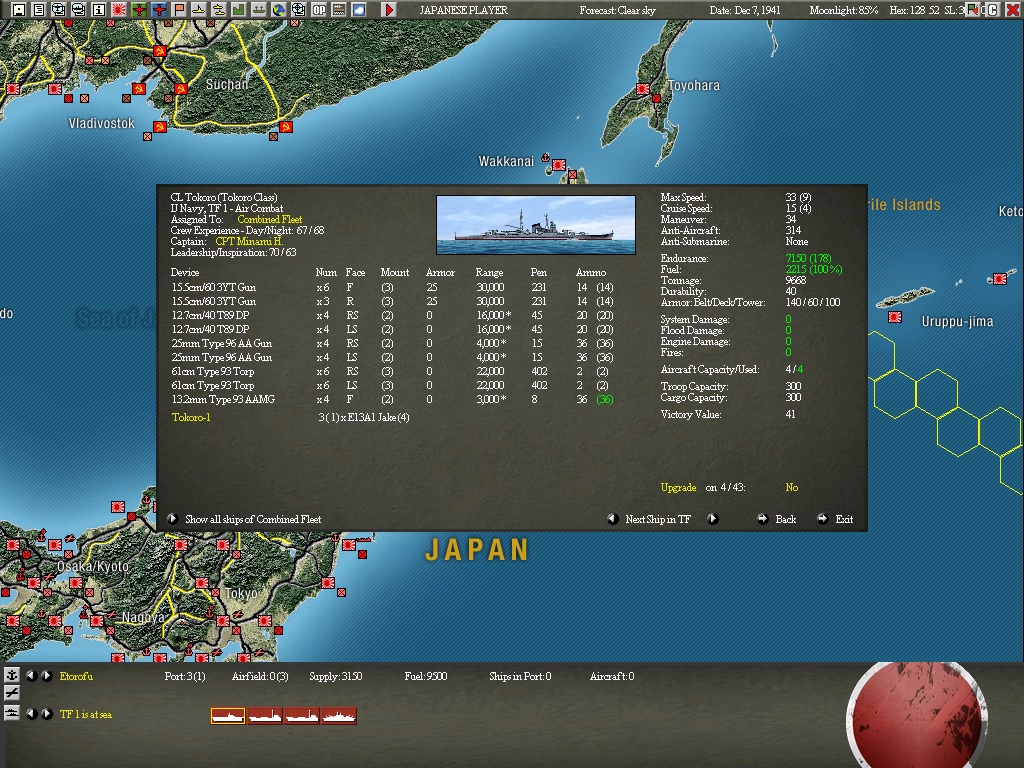The height and width of the screenshot is (768, 1024).
Task: Click the yellow Combined Fleet assignment link
Action: (270, 219)
